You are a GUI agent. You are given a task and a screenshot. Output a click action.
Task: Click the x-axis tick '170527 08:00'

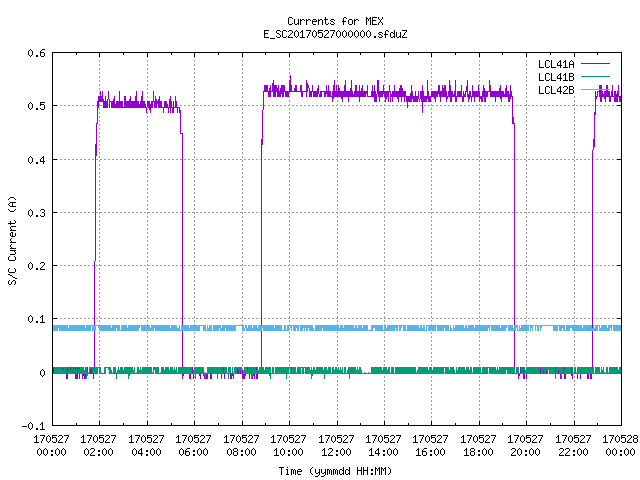coord(241,446)
